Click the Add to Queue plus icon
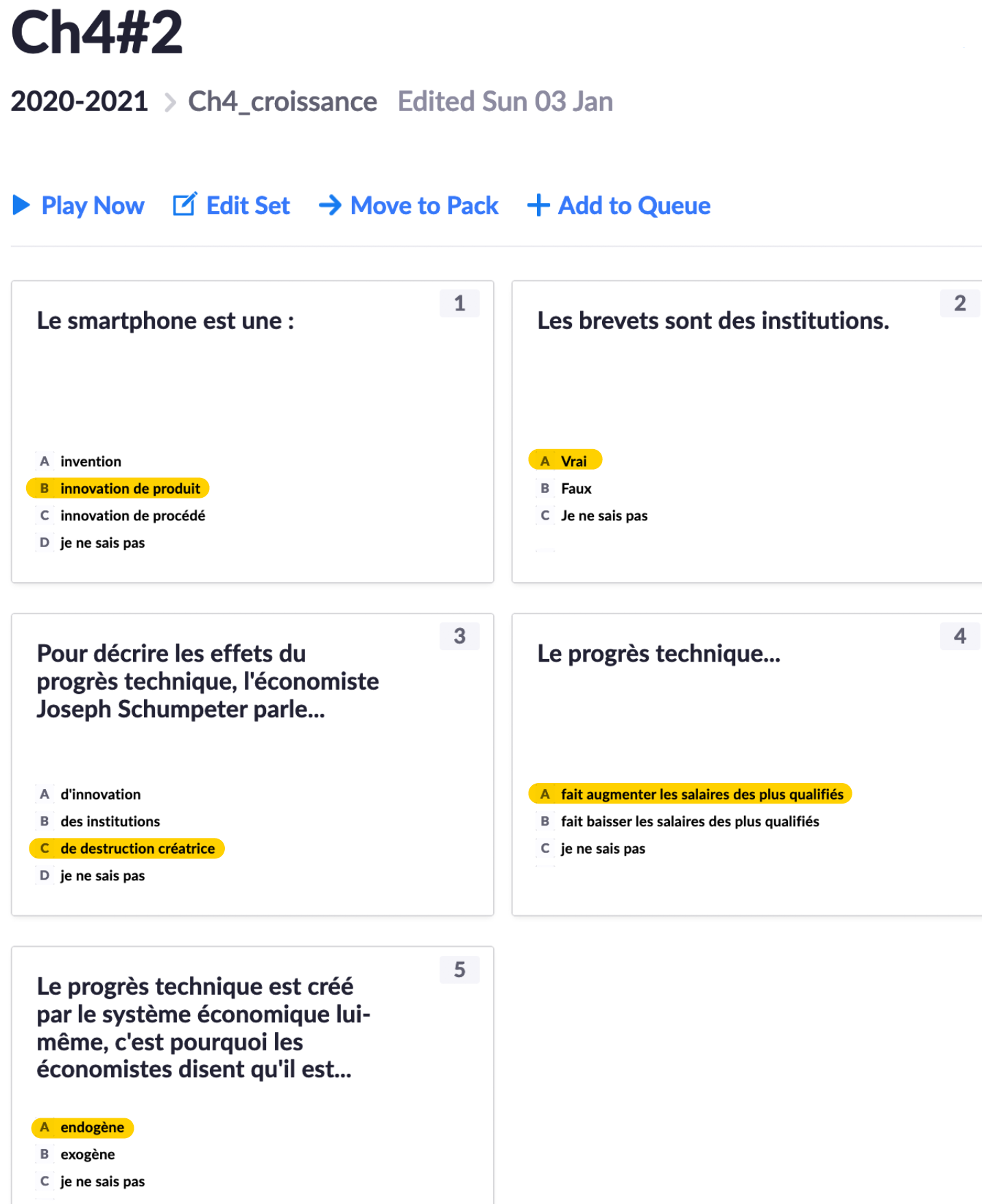The width and height of the screenshot is (982, 1204). click(x=538, y=205)
